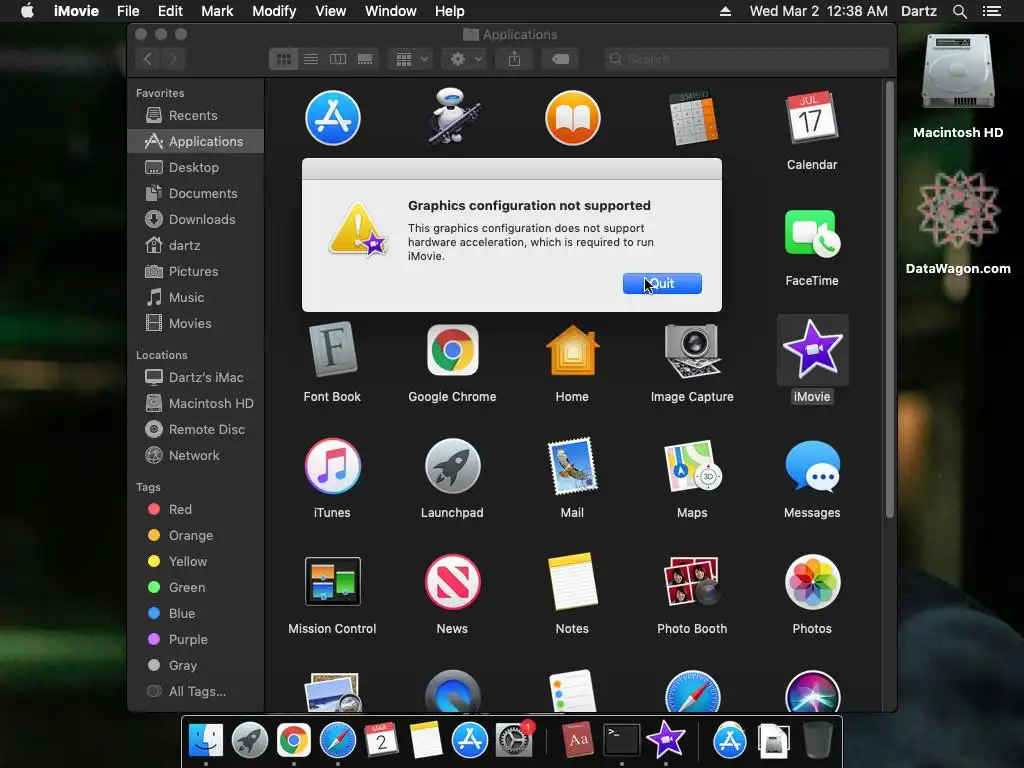Viewport: 1024px width, 768px height.
Task: Filter by the Green tag
Action: coord(195,588)
